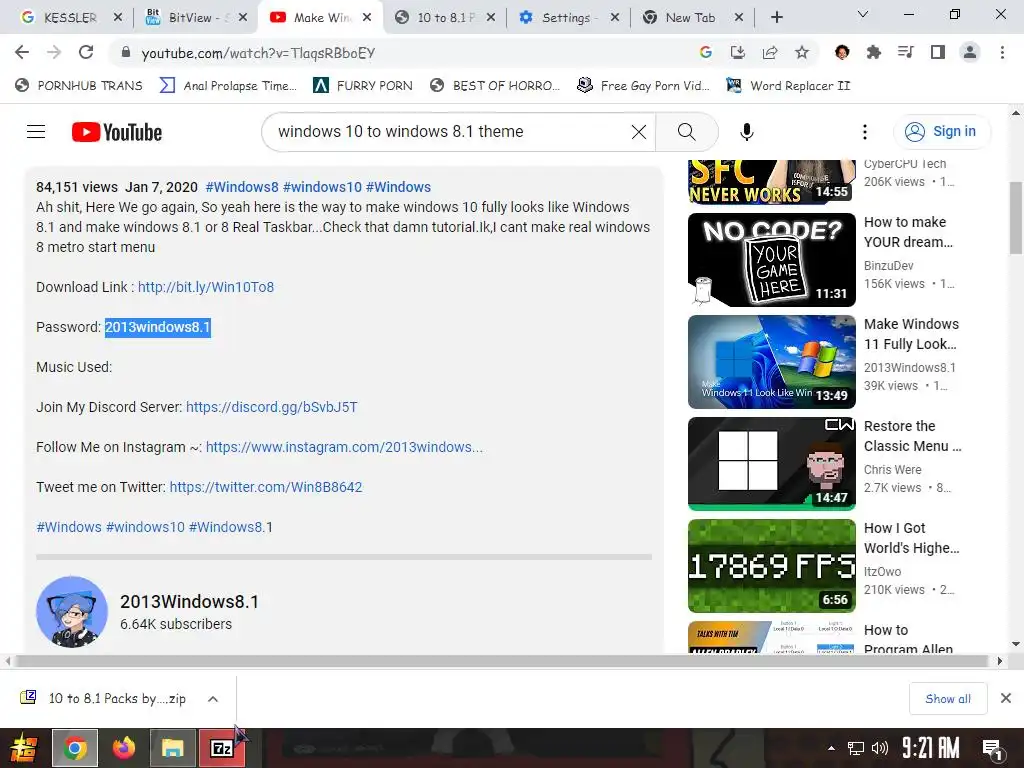Screen dimensions: 1024x768
Task: Click #windows10 hashtag next to date
Action: pos(322,187)
